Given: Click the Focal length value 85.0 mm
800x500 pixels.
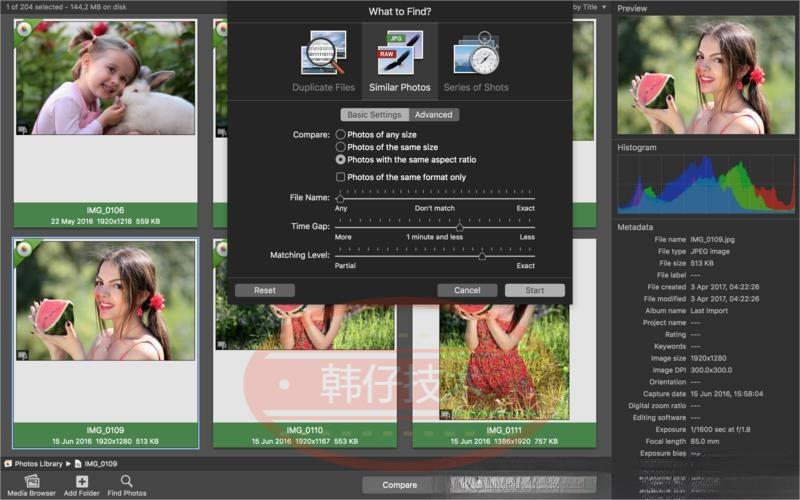Looking at the screenshot, I should [705, 441].
